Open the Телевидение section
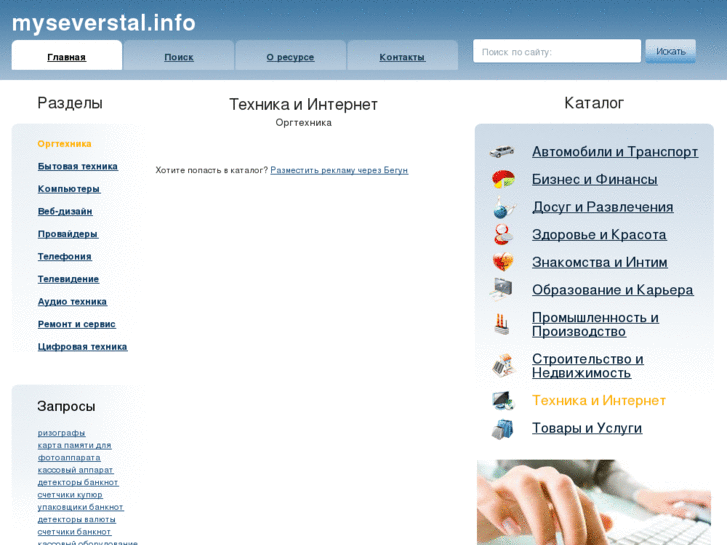 (x=68, y=279)
